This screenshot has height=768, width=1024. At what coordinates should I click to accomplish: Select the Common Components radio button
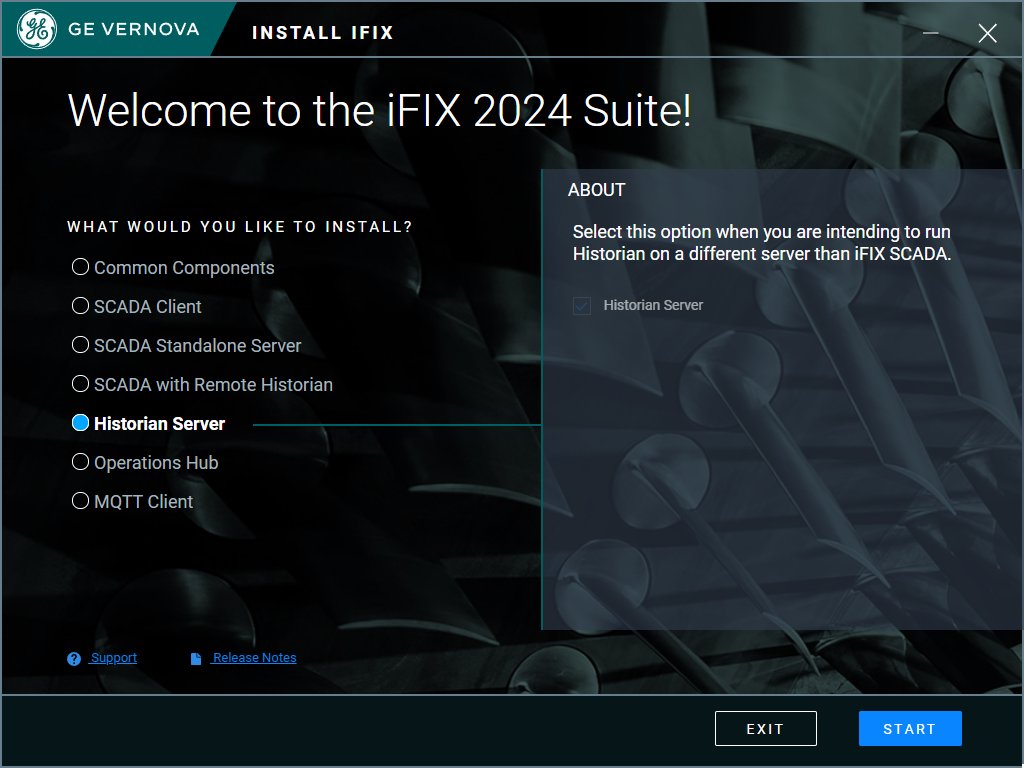point(80,267)
